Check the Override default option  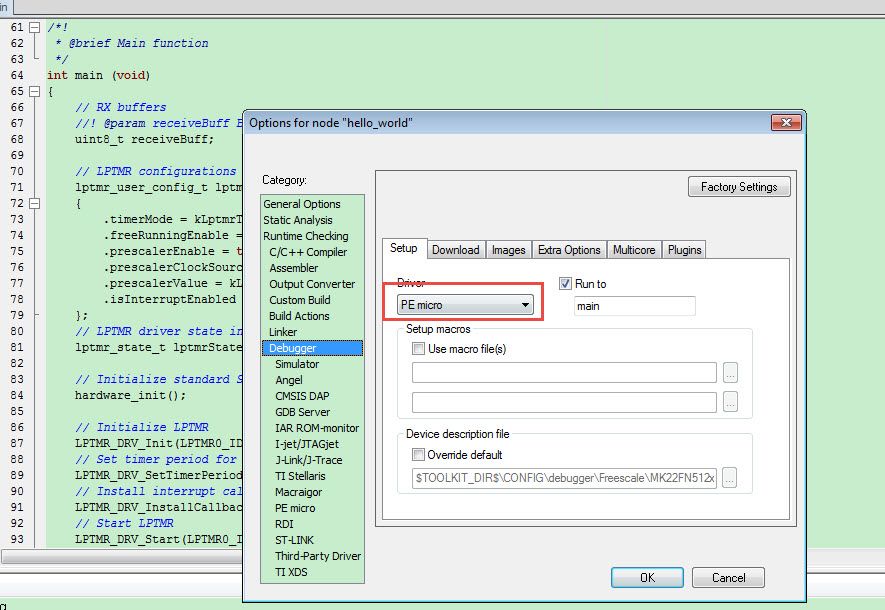[x=418, y=454]
